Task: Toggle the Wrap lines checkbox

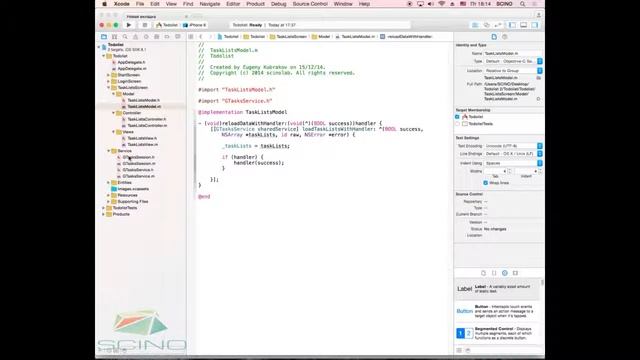Action: point(486,183)
